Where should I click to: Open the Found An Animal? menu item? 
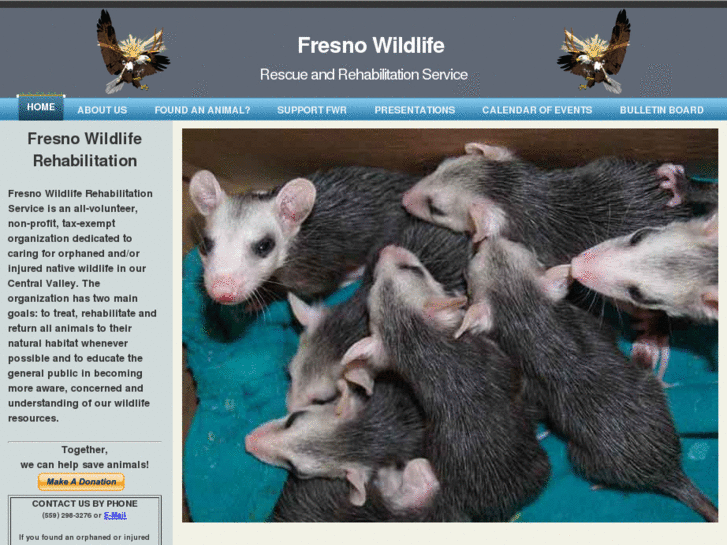pos(202,110)
